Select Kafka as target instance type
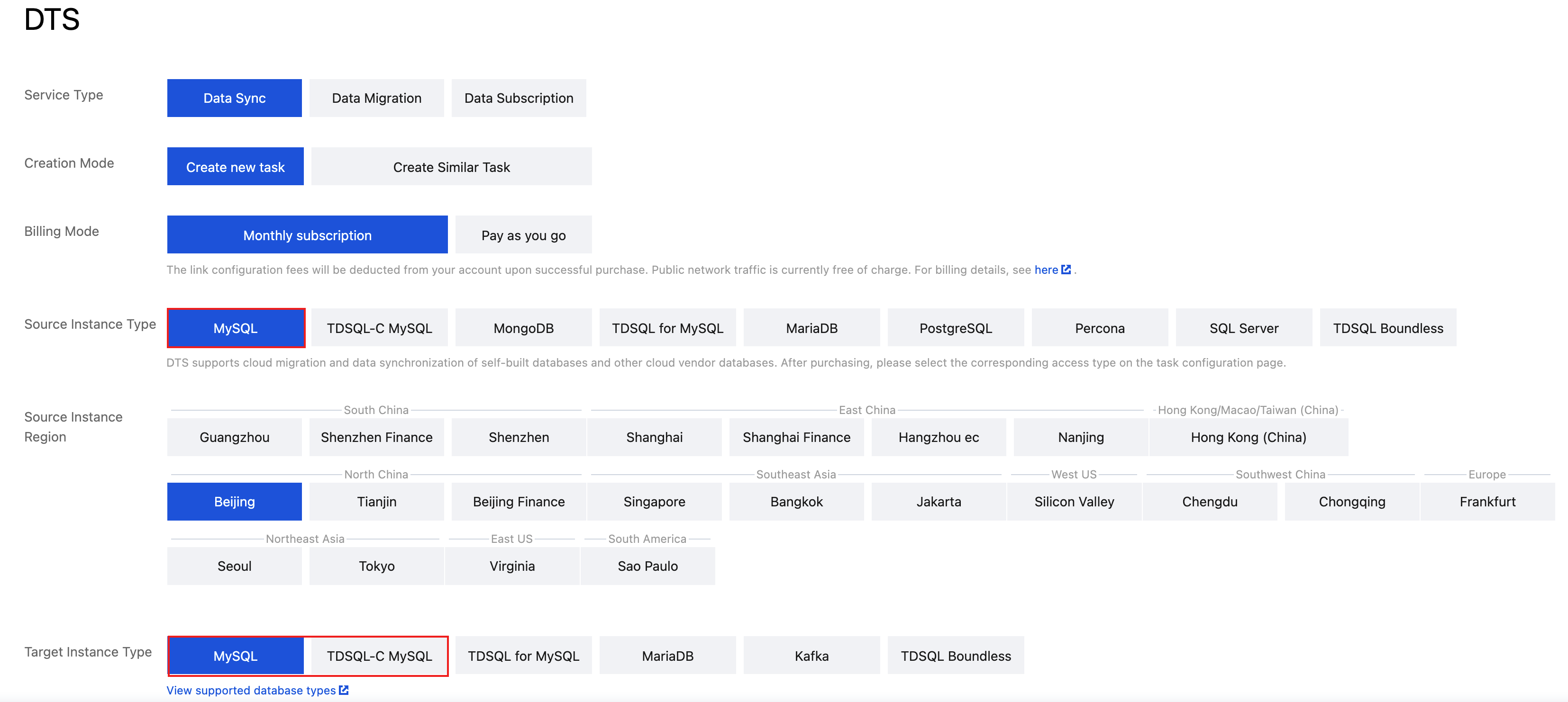 811,655
